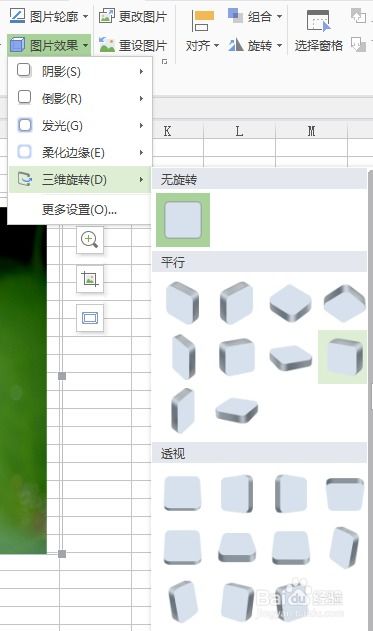Open the 选择窗格 selection pane
The height and width of the screenshot is (631, 373).
[318, 31]
